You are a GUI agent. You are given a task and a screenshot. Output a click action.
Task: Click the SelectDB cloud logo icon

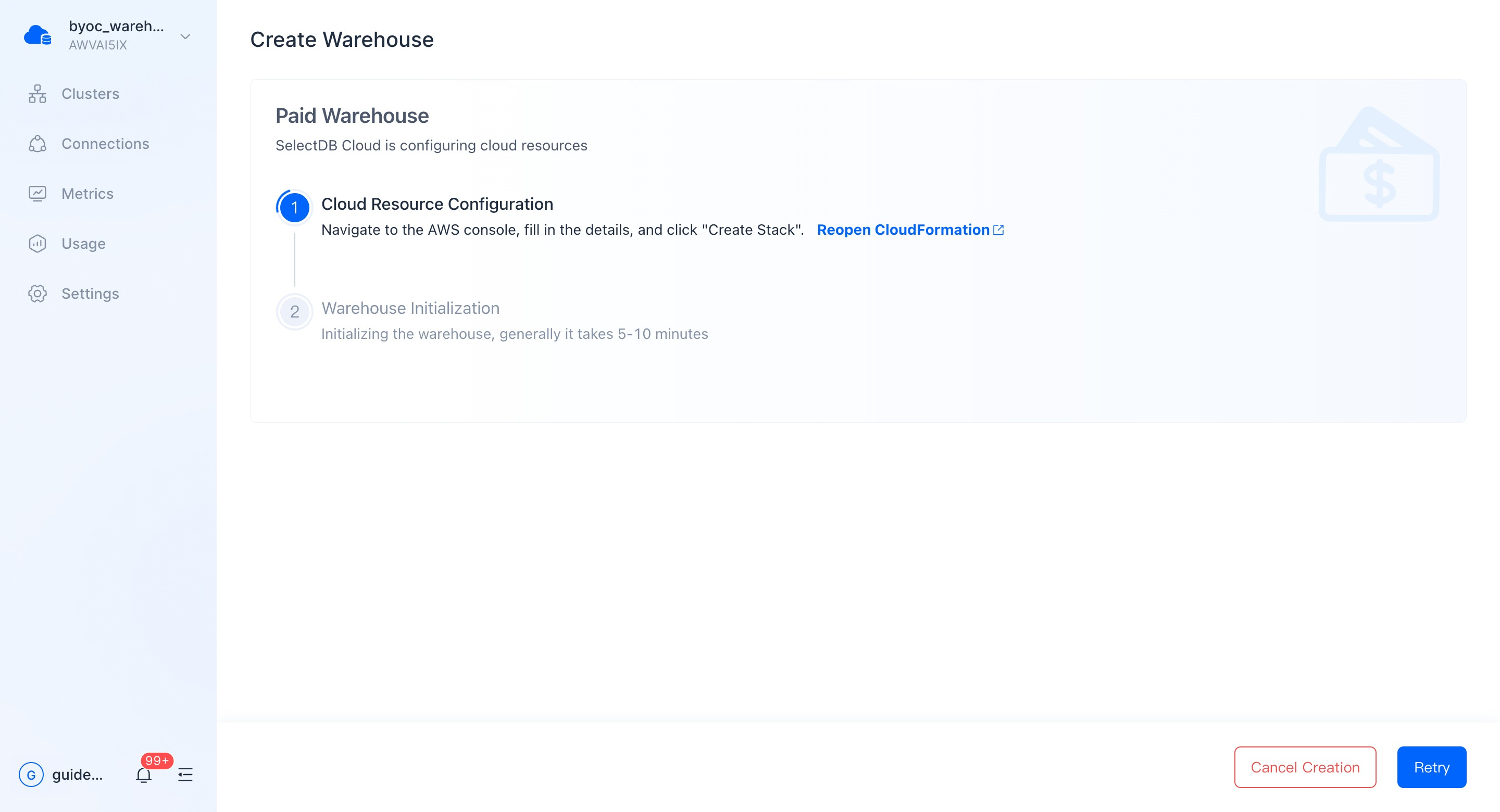pyautogui.click(x=38, y=35)
